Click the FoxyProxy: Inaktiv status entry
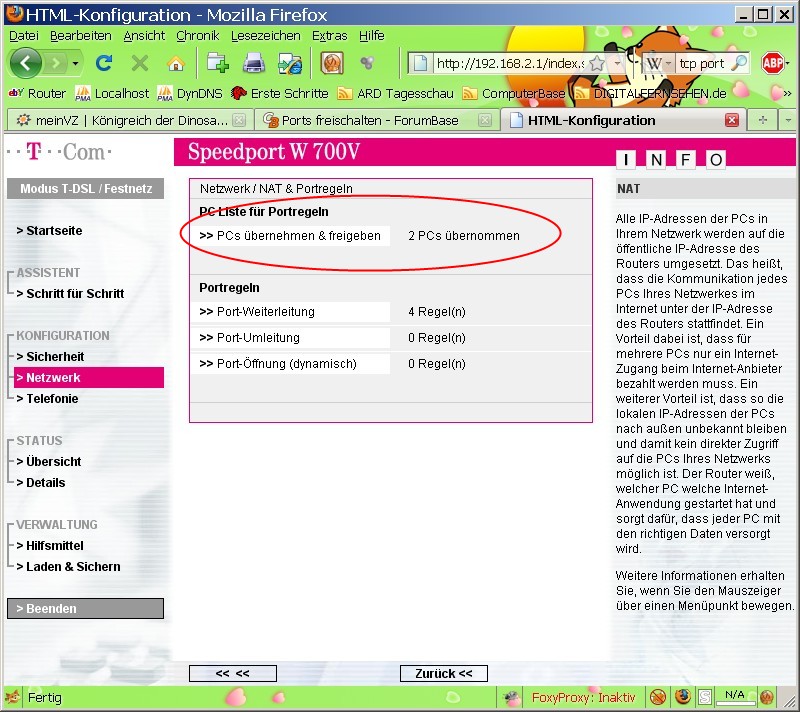Screen dimensions: 800x712 pos(583,697)
